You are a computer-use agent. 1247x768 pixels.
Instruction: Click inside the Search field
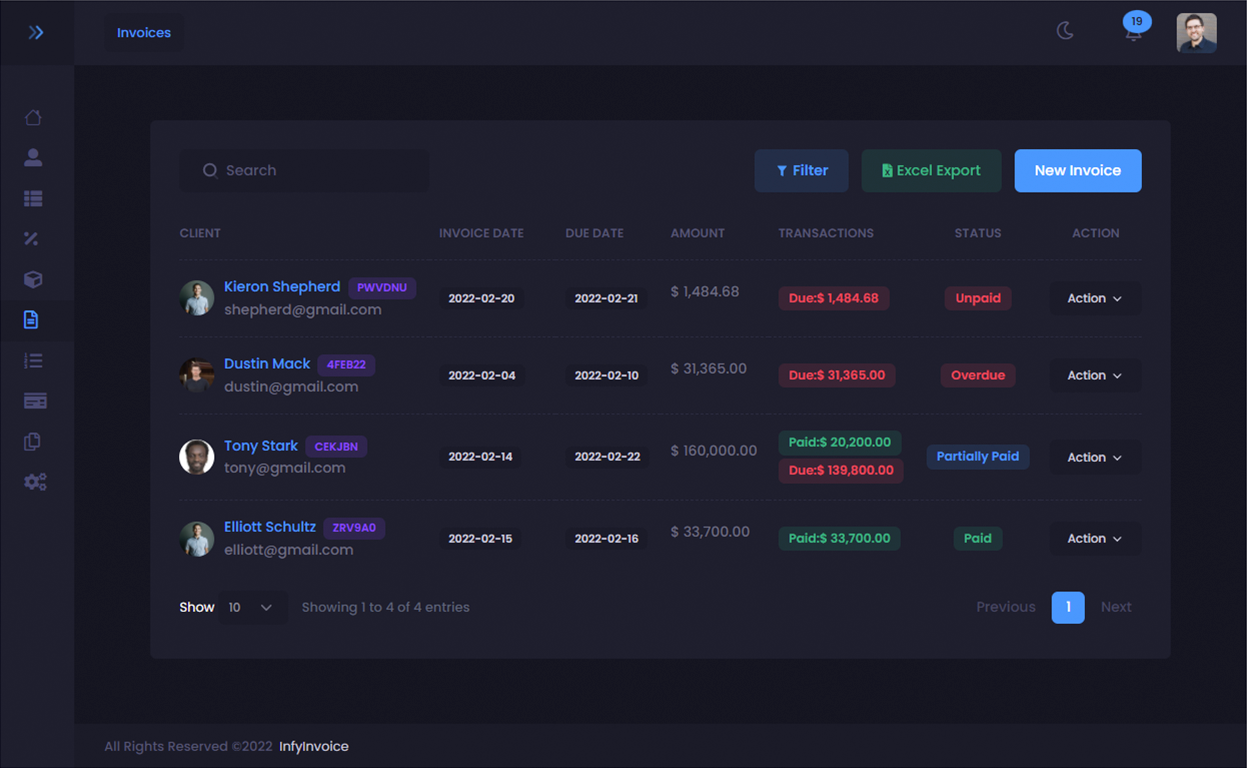[304, 170]
